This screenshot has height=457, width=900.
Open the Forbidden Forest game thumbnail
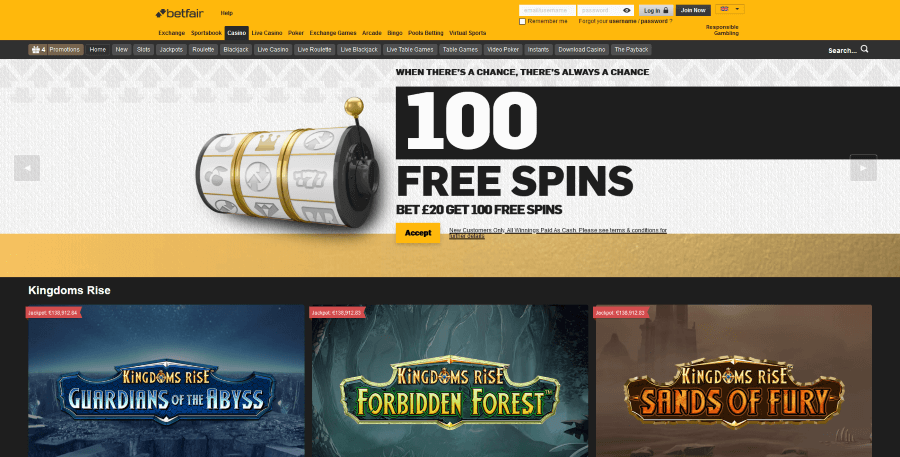tap(449, 381)
